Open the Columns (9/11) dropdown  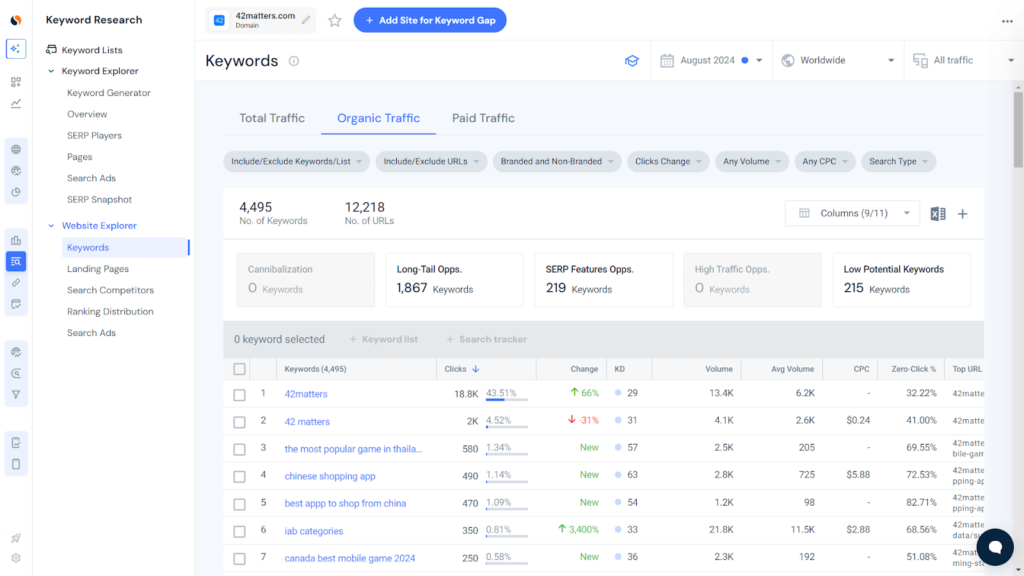click(852, 213)
